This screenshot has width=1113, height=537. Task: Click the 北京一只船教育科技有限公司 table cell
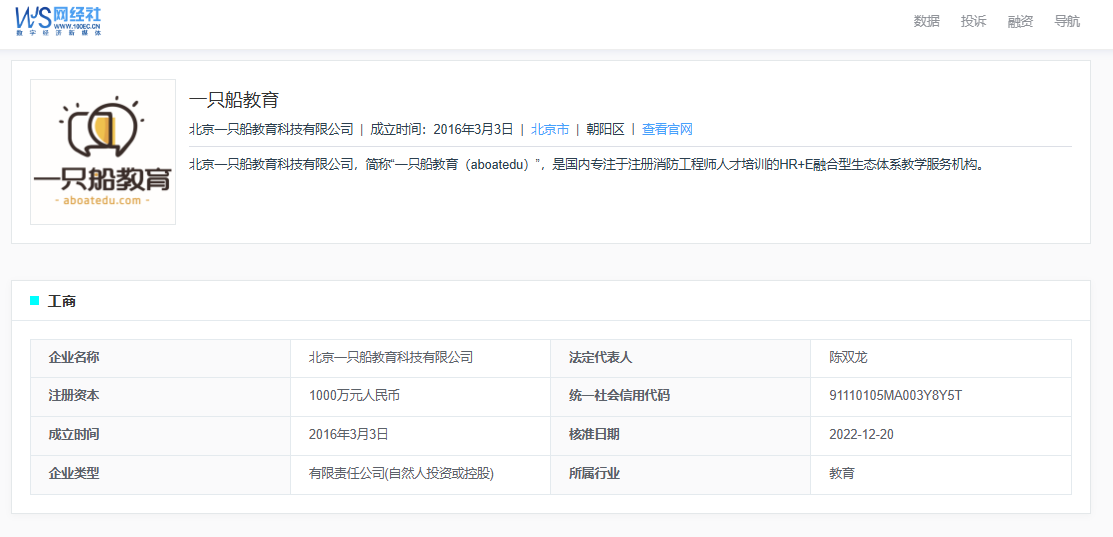(x=420, y=358)
